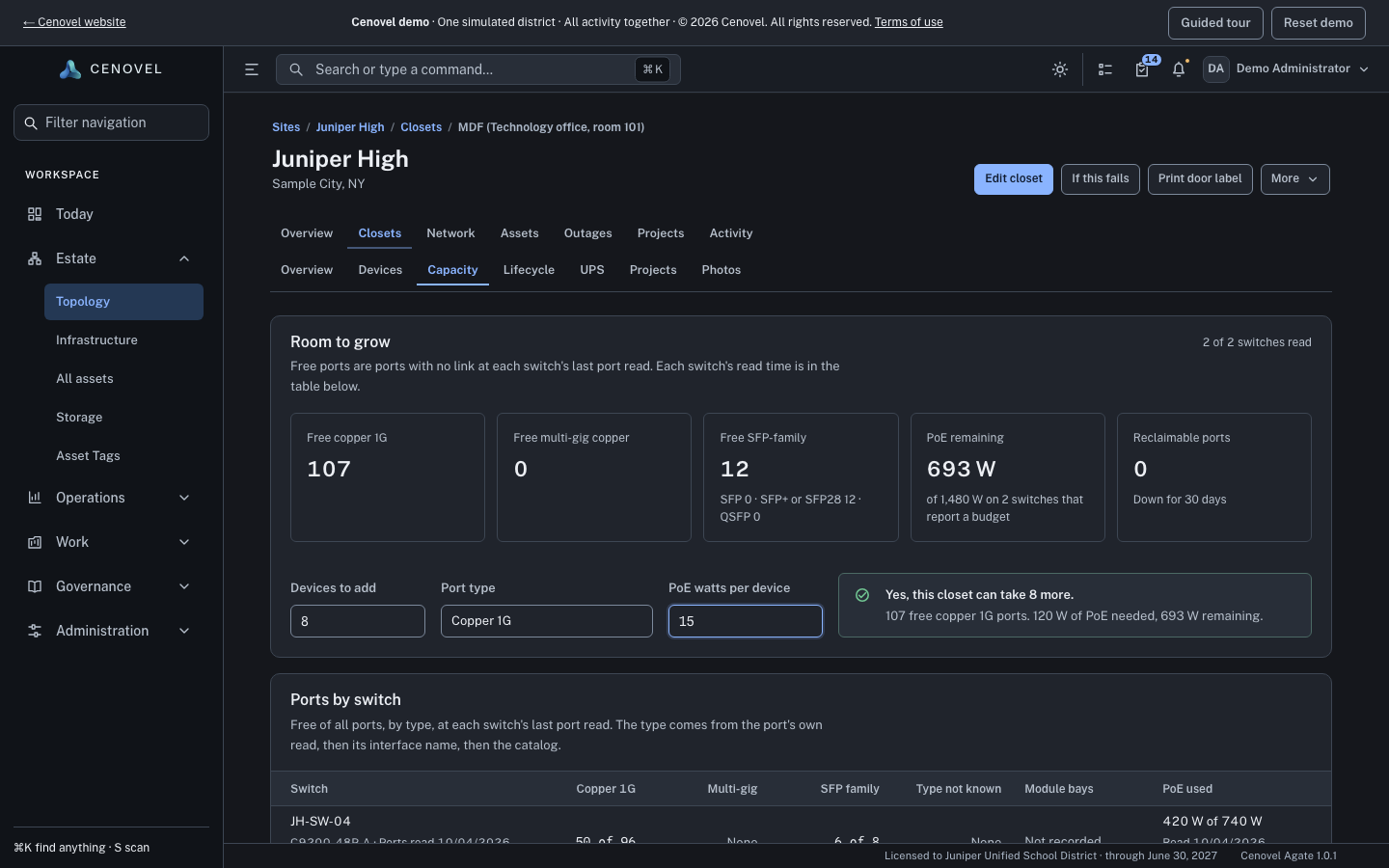Open the checklist panel icon
The height and width of the screenshot is (868, 1389).
click(x=1105, y=69)
